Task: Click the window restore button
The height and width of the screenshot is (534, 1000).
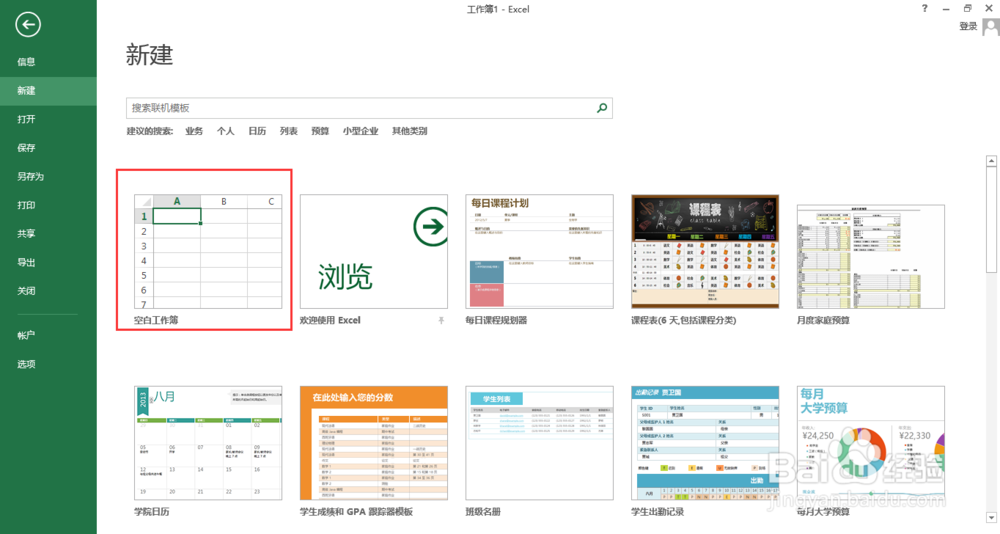Action: [967, 8]
